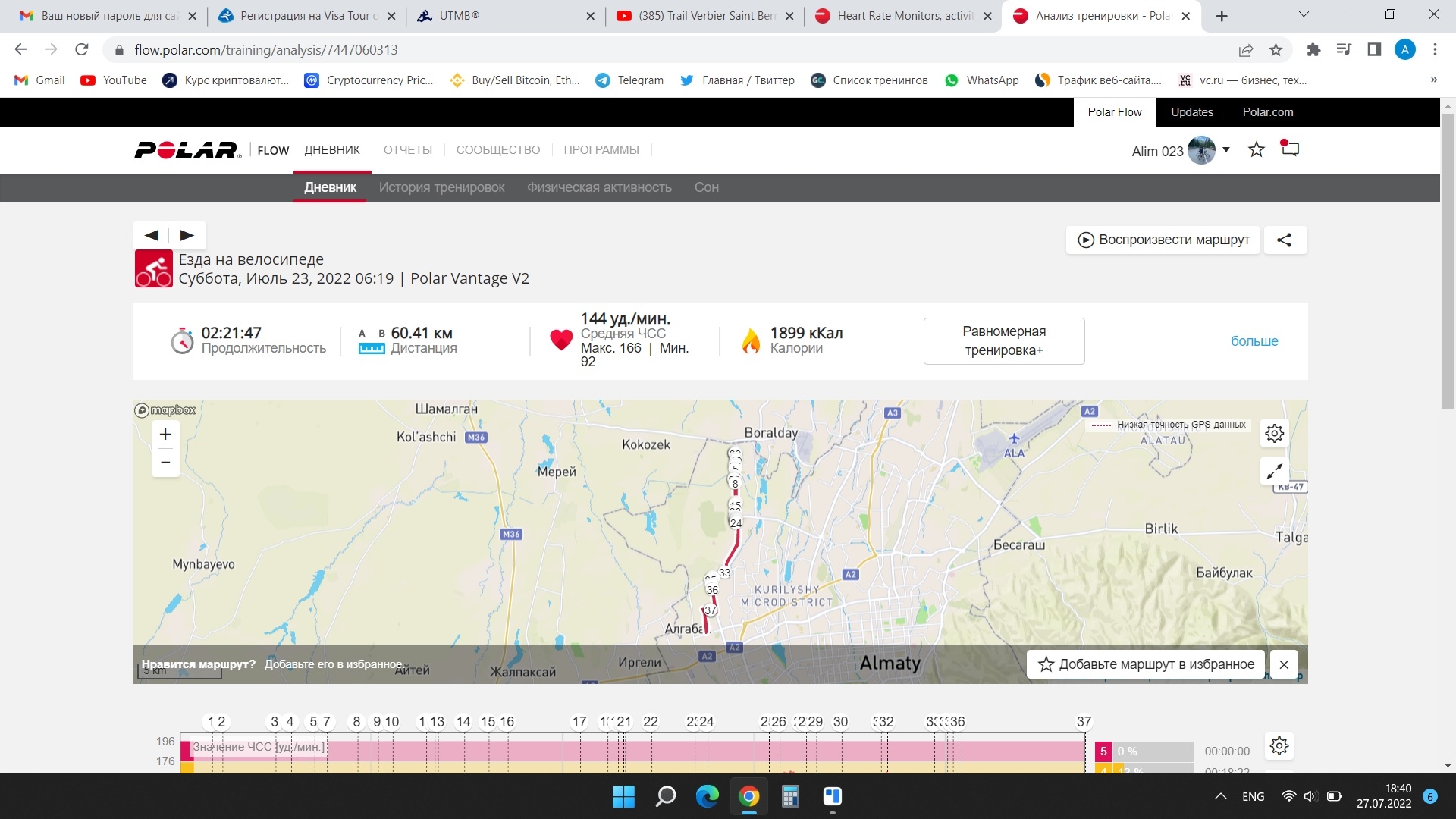This screenshot has width=1456, height=819.
Task: Open the calculator in the taskbar
Action: [790, 796]
